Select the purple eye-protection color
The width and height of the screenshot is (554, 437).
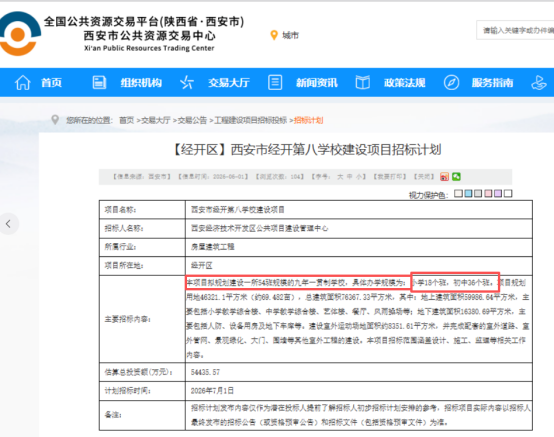[x=498, y=194]
